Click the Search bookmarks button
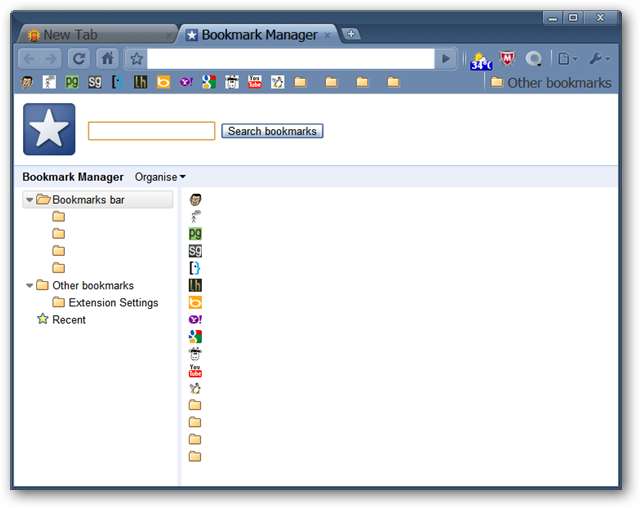This screenshot has height=508, width=640. pyautogui.click(x=272, y=131)
